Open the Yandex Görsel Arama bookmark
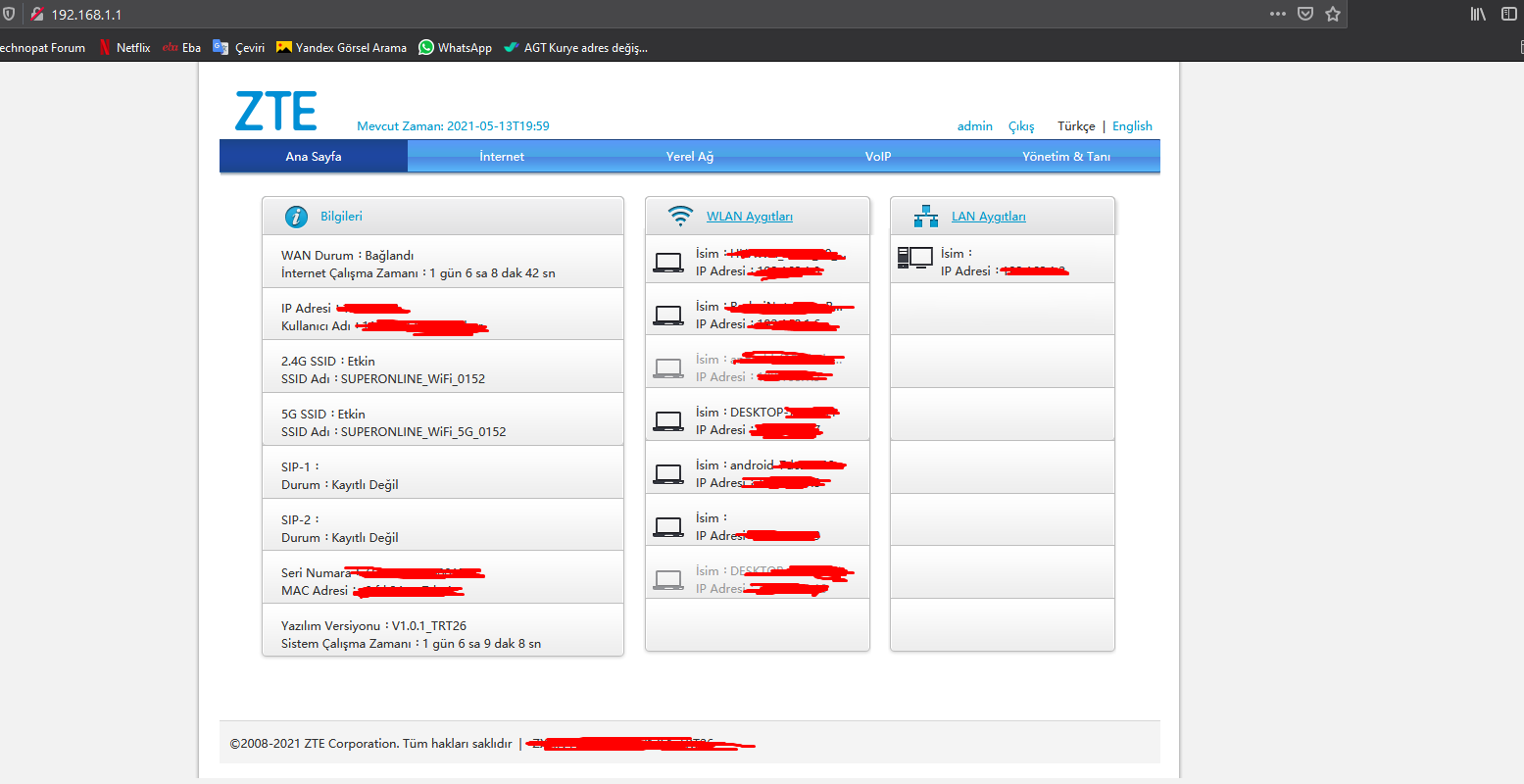1524x784 pixels. [342, 47]
